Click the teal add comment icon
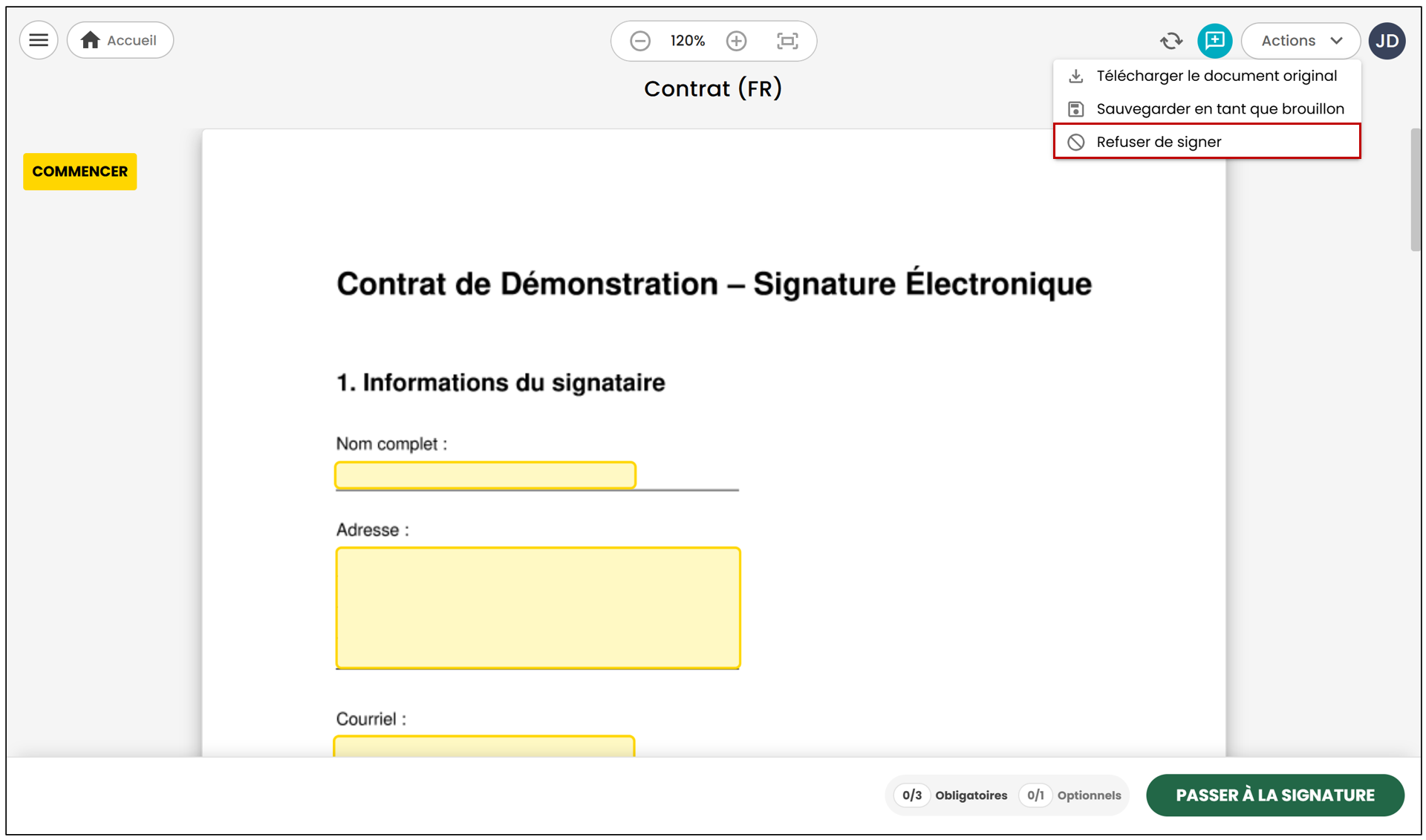The height and width of the screenshot is (840, 1426). tap(1214, 41)
